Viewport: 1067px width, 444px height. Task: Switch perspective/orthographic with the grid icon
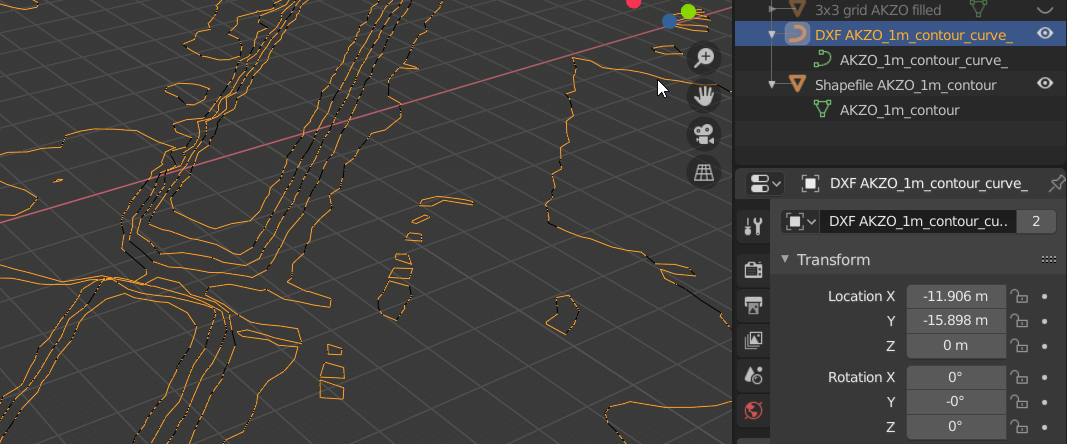click(703, 172)
